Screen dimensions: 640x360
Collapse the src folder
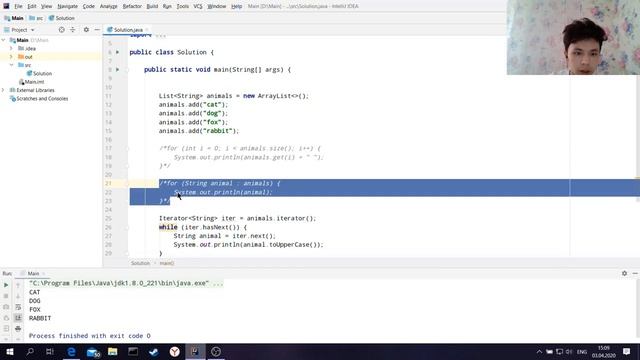[11, 65]
